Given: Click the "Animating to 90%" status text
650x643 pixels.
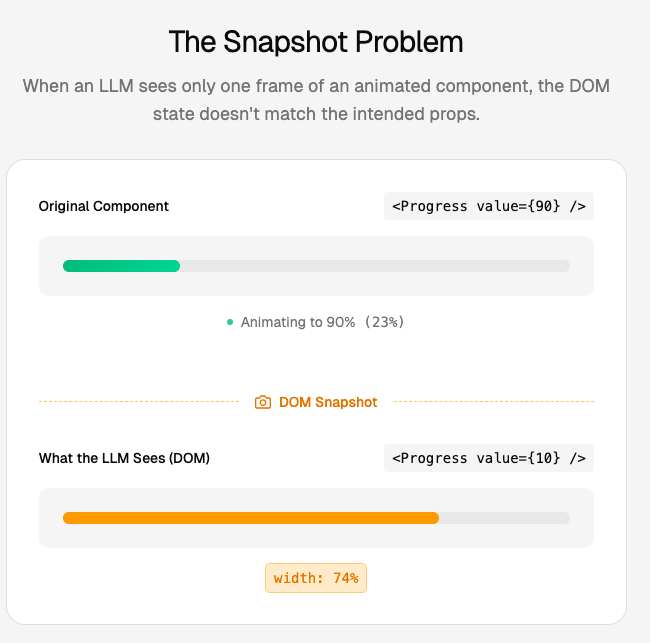Looking at the screenshot, I should pyautogui.click(x=298, y=322).
